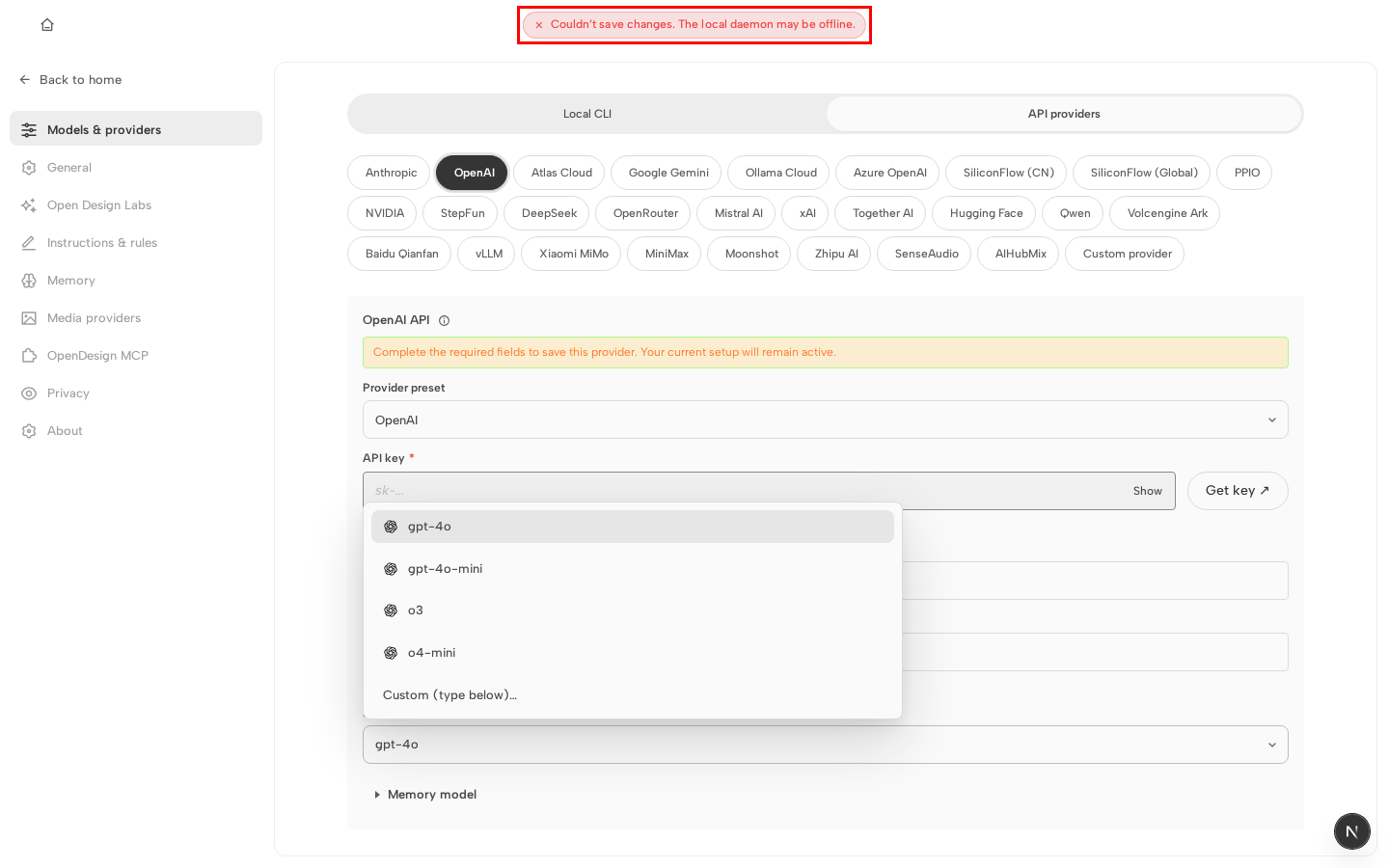Dismiss the error toast with its X icon

539,25
